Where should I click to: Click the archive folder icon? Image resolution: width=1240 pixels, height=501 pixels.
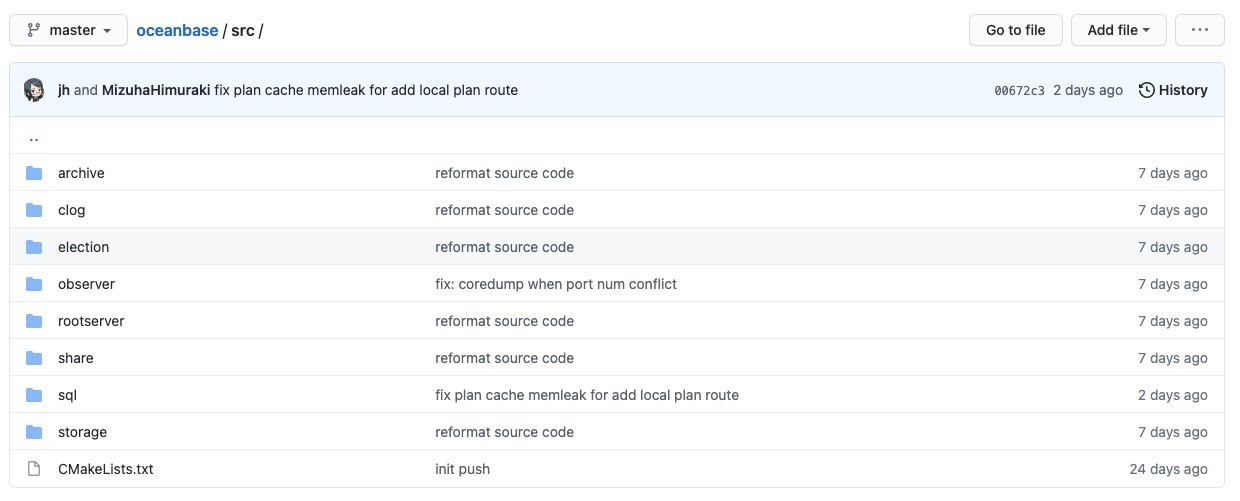(x=34, y=173)
